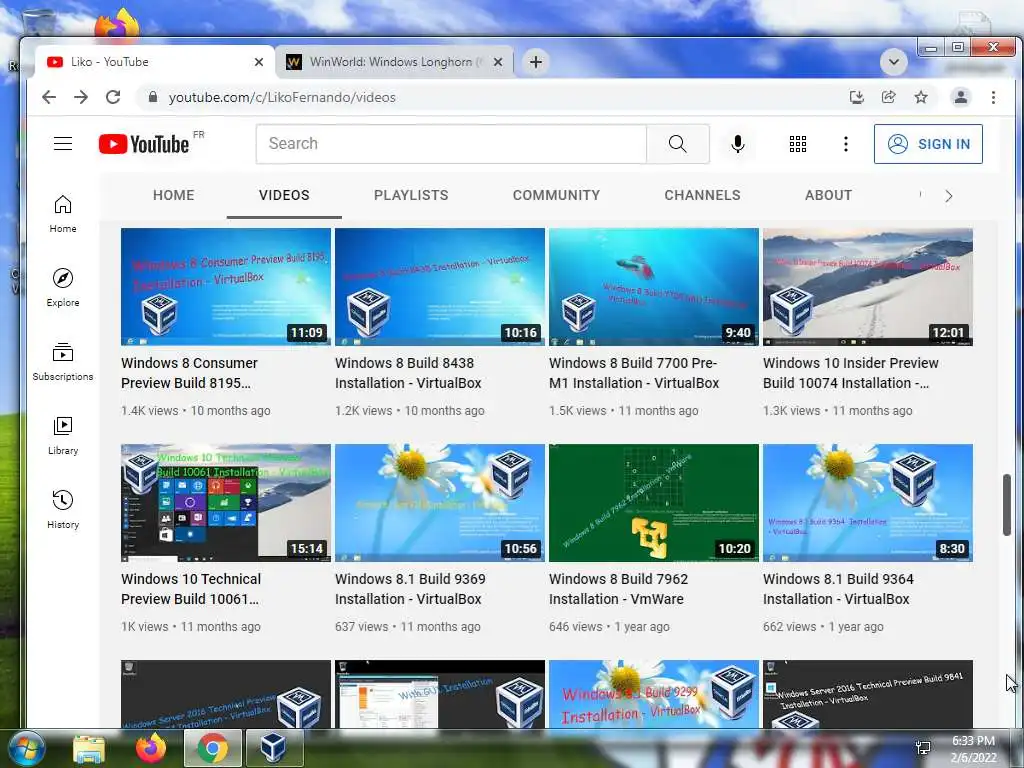Switch to the PLAYLISTS tab
1024x768 pixels.
[411, 195]
